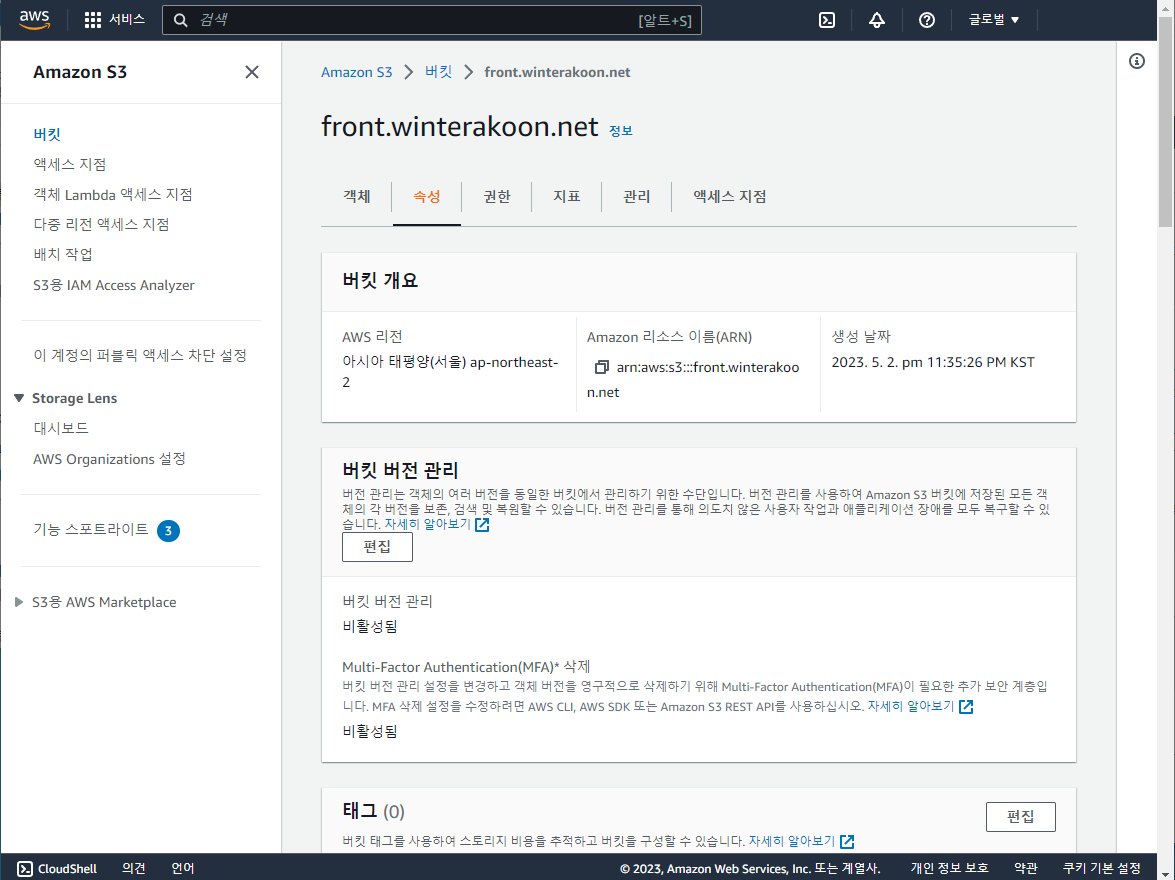Click the 언어 footer link
This screenshot has height=880, width=1175.
(x=183, y=868)
